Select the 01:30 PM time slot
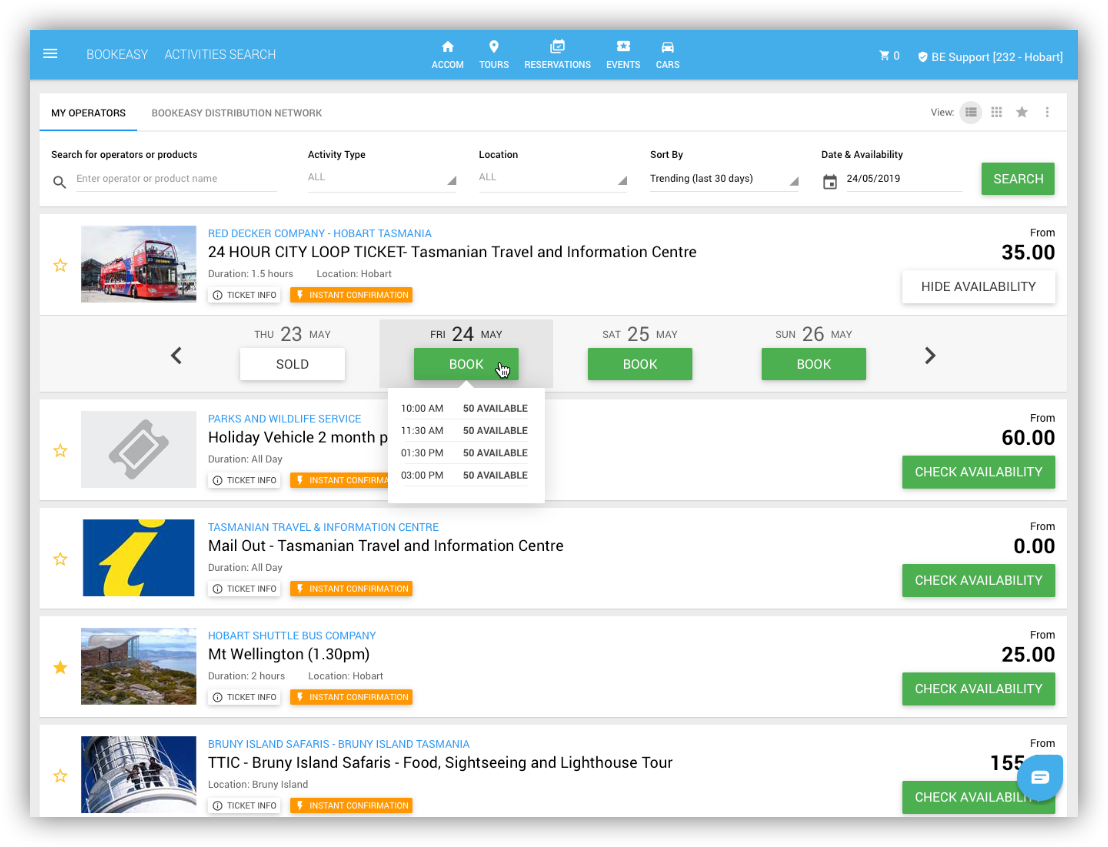Image resolution: width=1108 pixels, height=847 pixels. (x=465, y=453)
